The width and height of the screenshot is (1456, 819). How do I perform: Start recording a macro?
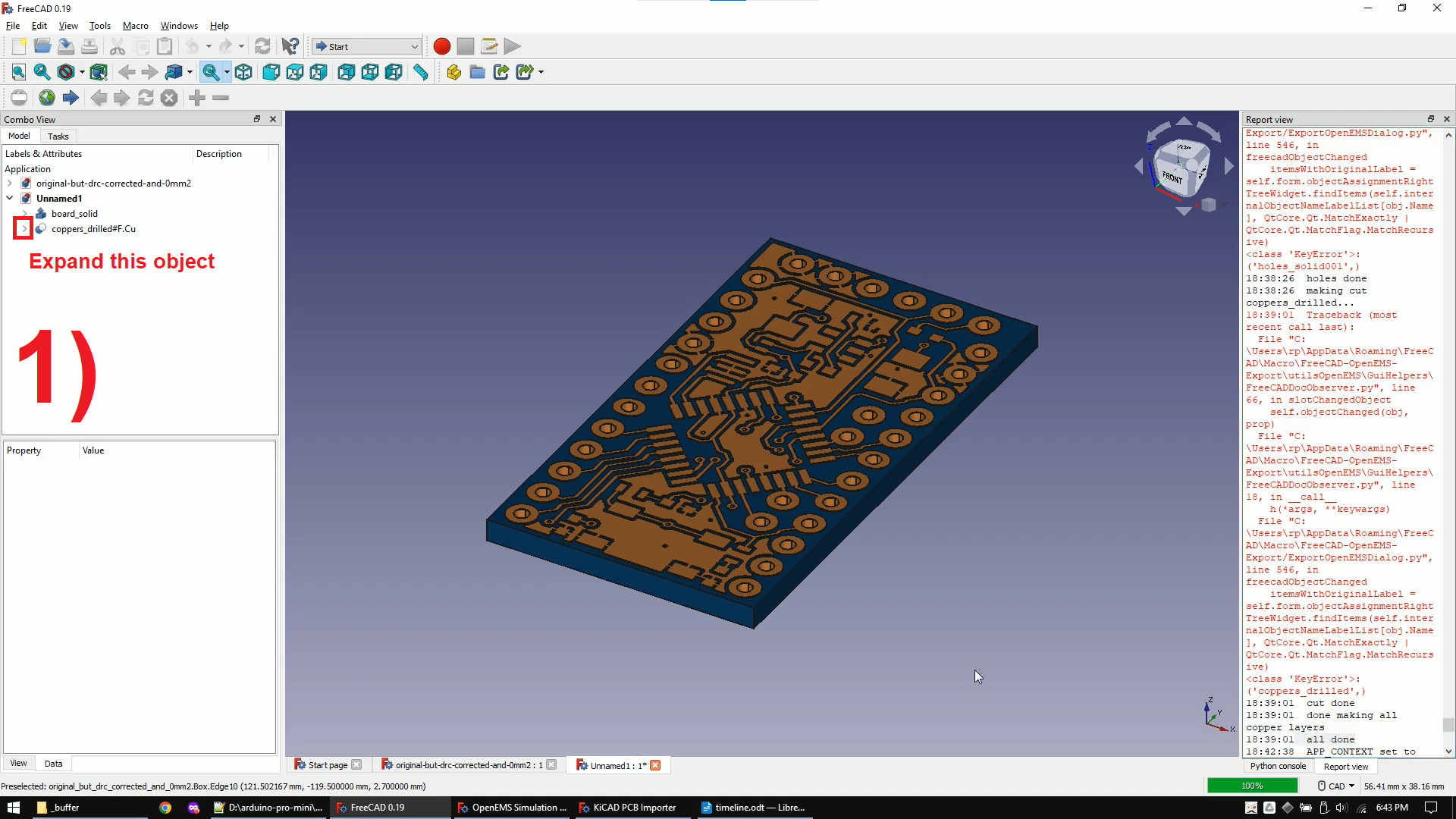point(441,46)
